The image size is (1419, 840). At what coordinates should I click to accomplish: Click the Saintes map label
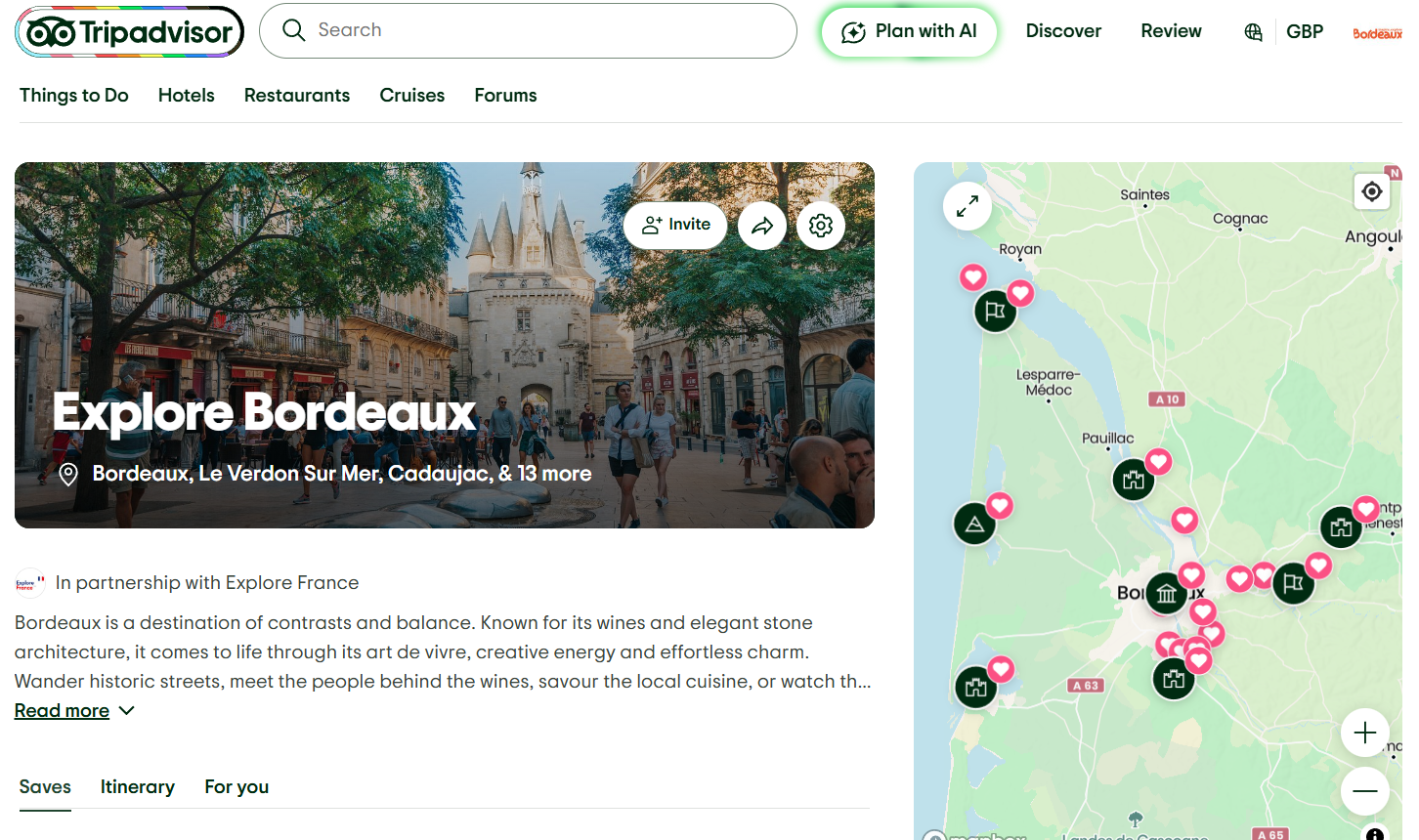tap(1144, 194)
